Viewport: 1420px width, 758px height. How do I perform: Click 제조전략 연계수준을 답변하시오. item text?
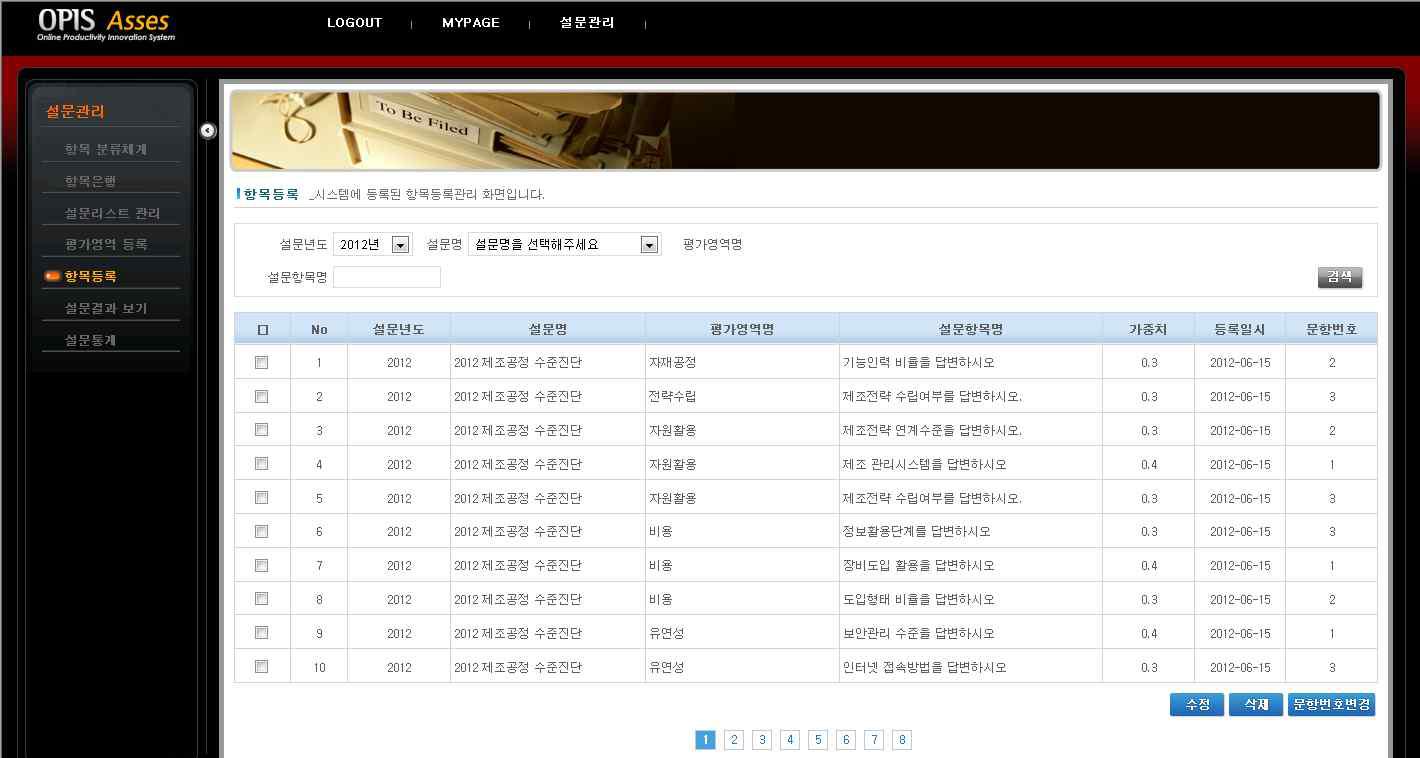(x=932, y=430)
